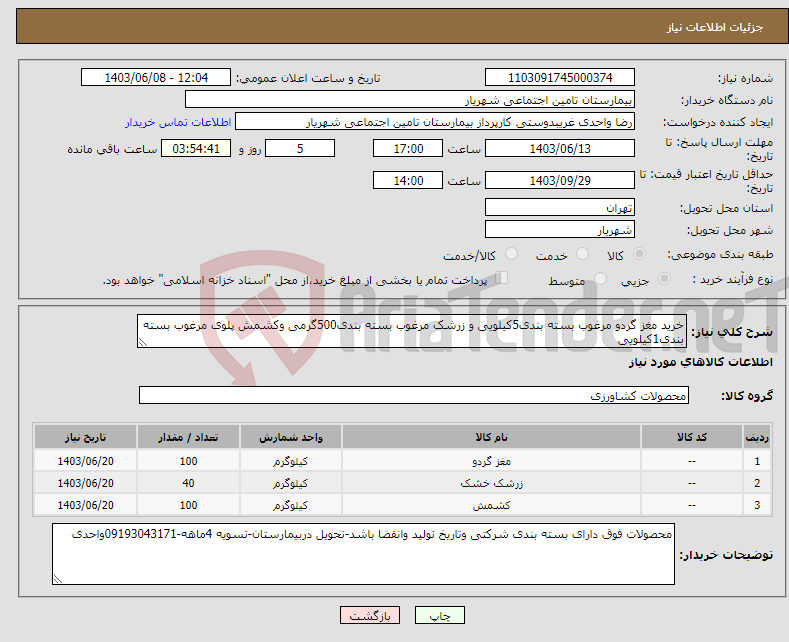Viewport: 789px width, 642px height.
Task: Select the کالا/خدمت radio button
Action: click(511, 254)
